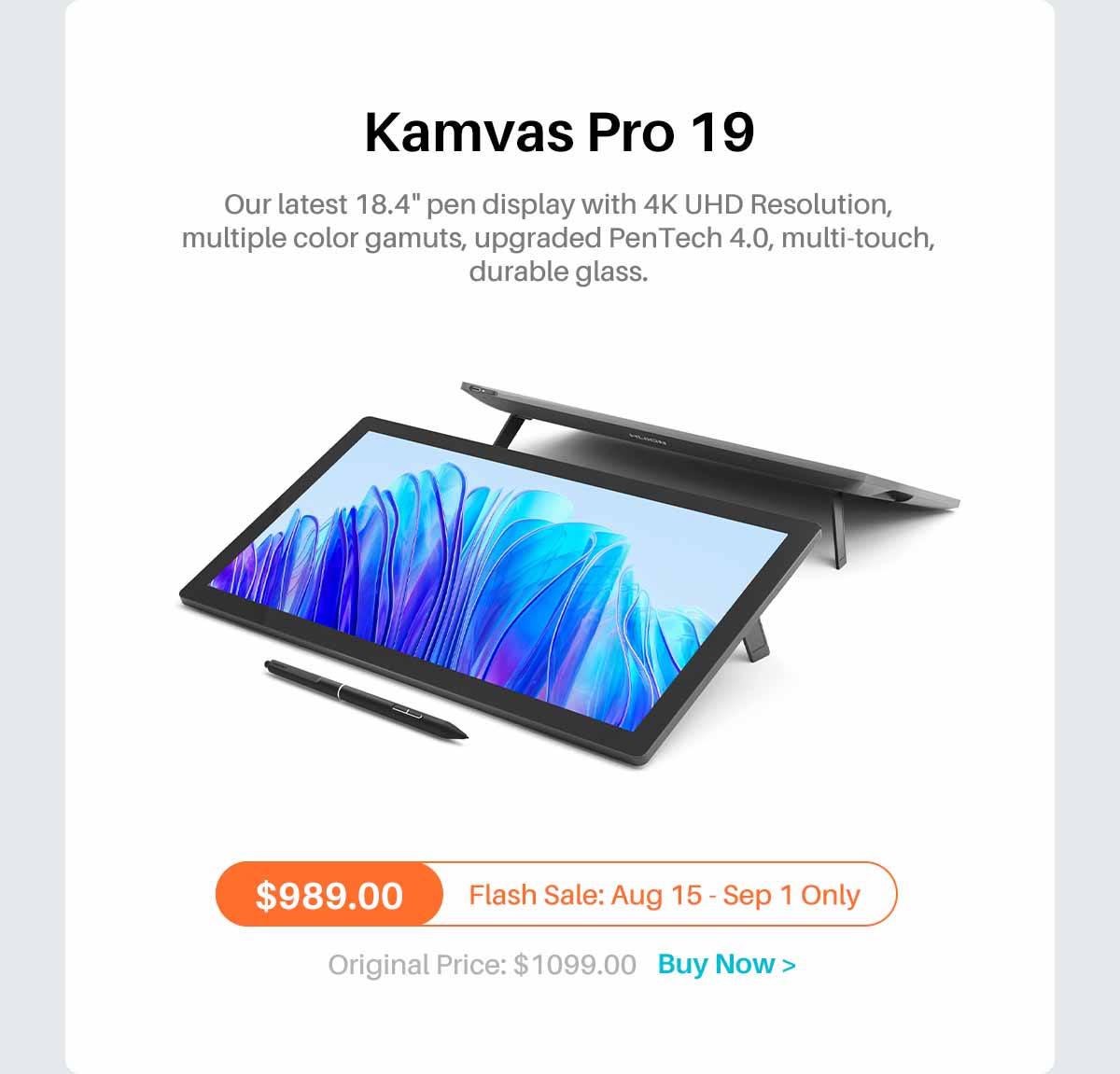The image size is (1120, 1074).
Task: Click the Flash Sale Aug 15 - Sep 1 text
Action: coord(665,895)
